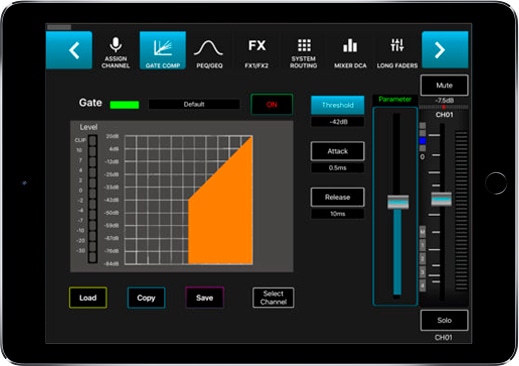Open Assign Channel microphone page
The image size is (519, 366).
coord(116,52)
